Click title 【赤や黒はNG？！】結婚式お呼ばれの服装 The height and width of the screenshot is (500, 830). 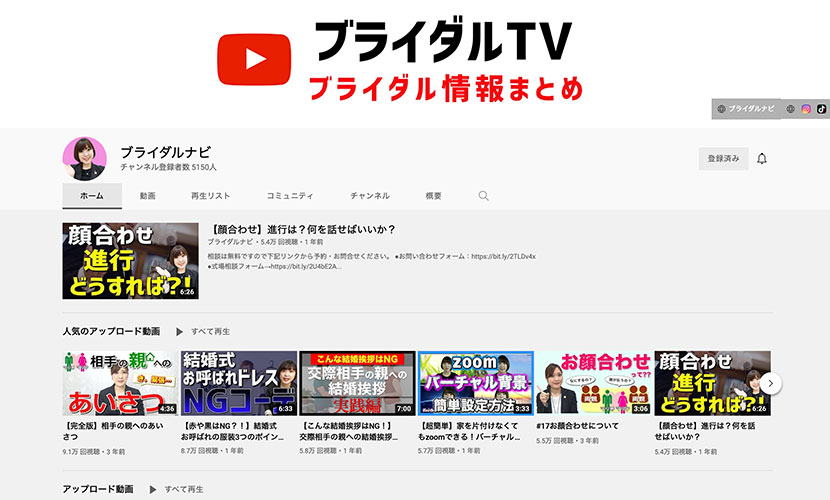pos(233,431)
